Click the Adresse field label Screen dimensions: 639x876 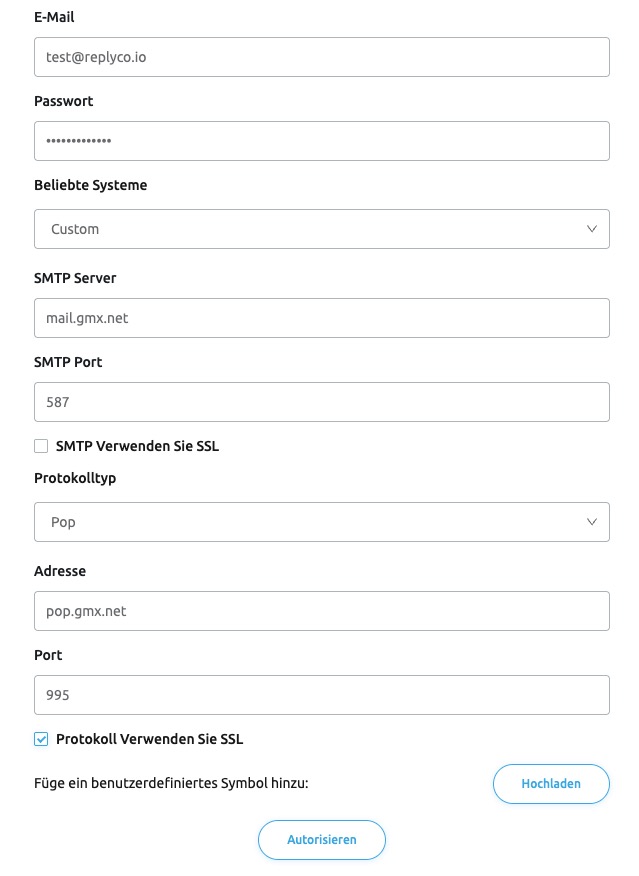60,571
